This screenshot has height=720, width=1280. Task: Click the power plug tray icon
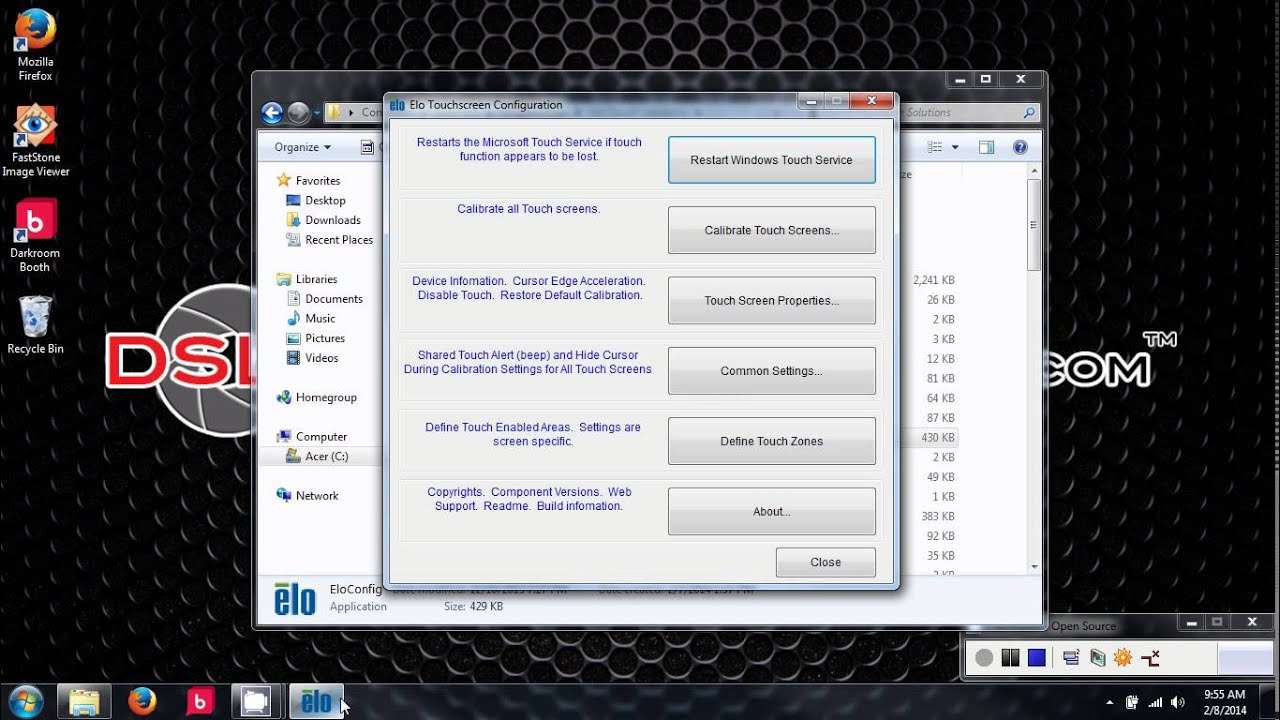click(x=1132, y=702)
